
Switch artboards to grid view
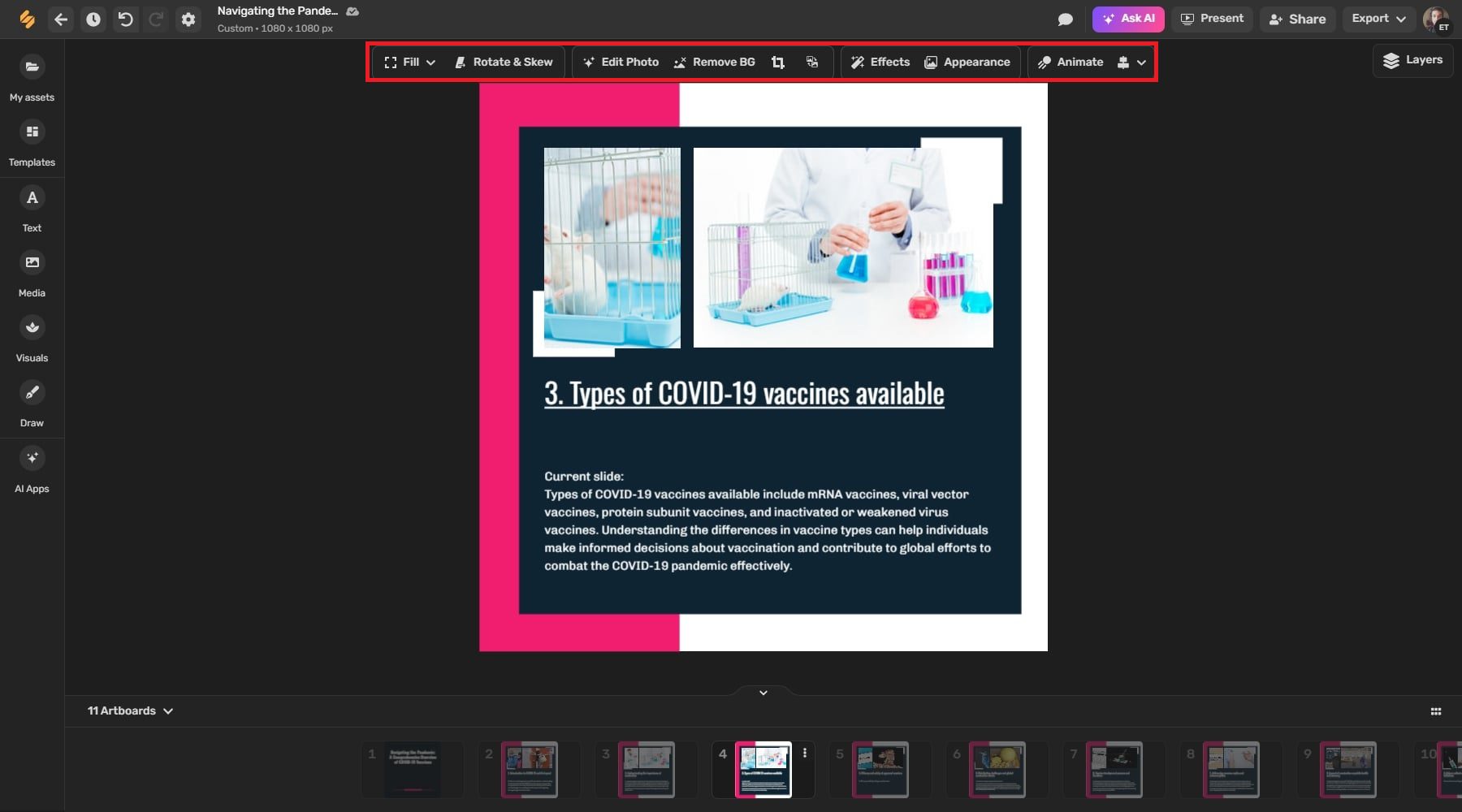1435,711
